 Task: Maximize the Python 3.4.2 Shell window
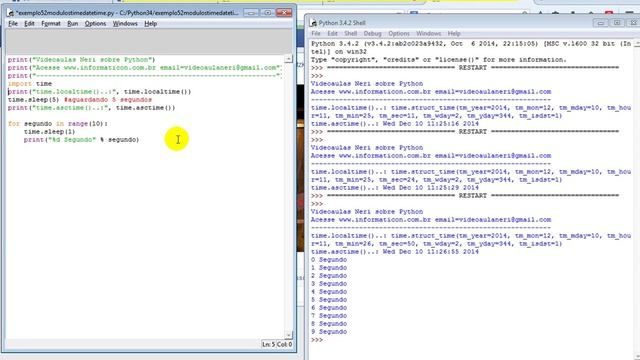coord(617,23)
